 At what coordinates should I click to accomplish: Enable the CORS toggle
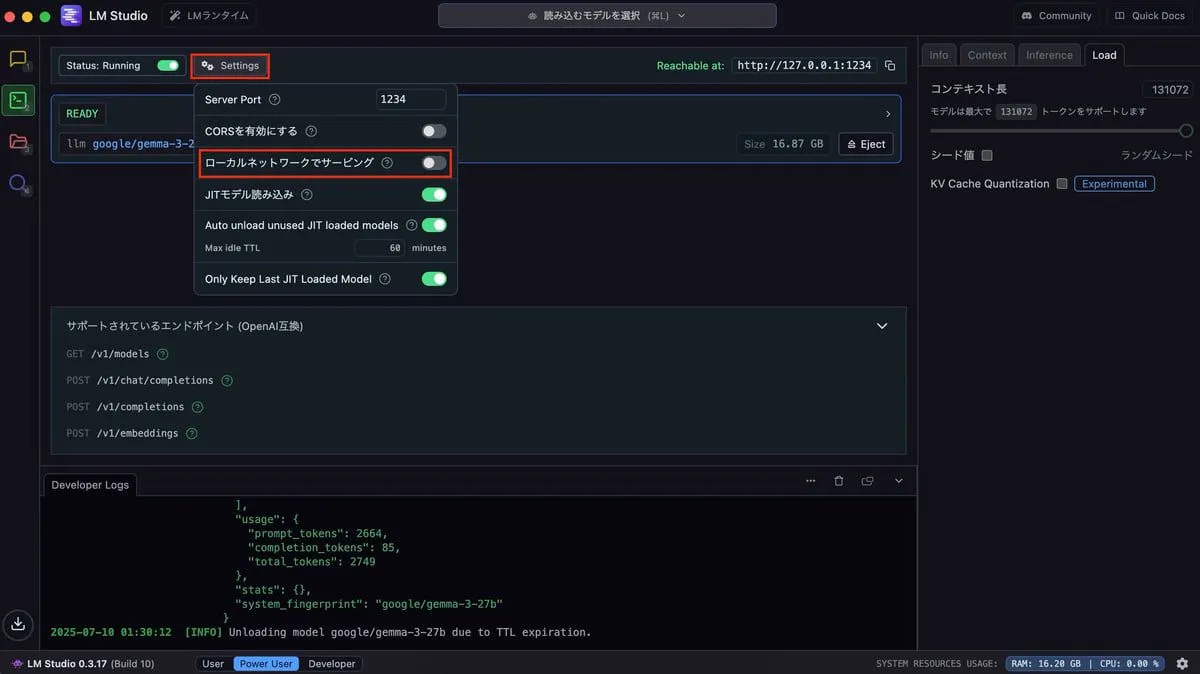click(433, 131)
